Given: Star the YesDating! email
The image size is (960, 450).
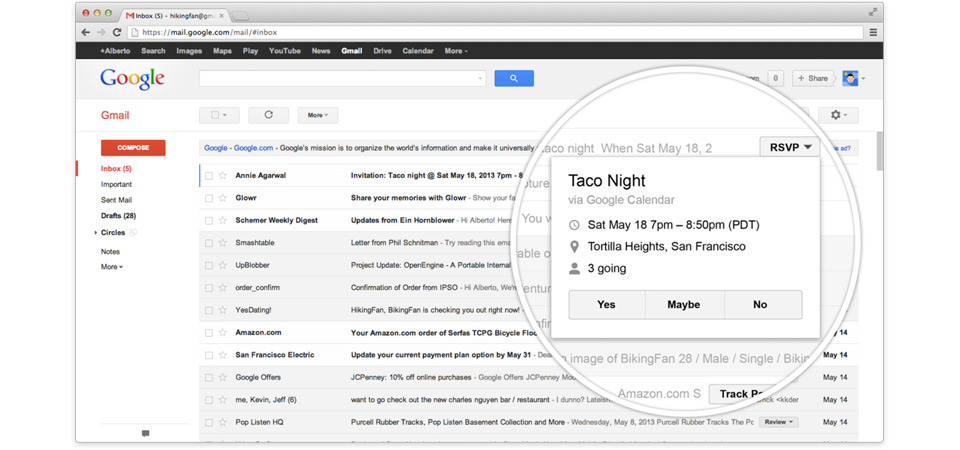Looking at the screenshot, I should click(x=223, y=310).
